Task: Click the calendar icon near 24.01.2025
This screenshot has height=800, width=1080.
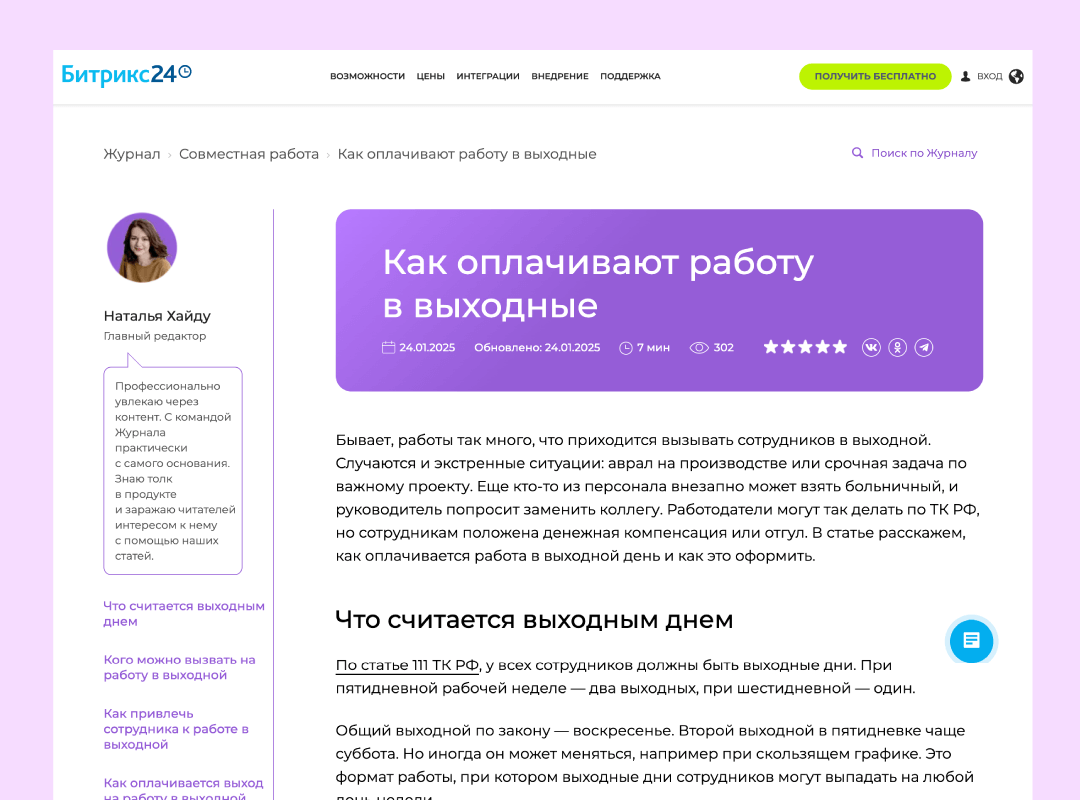Action: pos(388,347)
